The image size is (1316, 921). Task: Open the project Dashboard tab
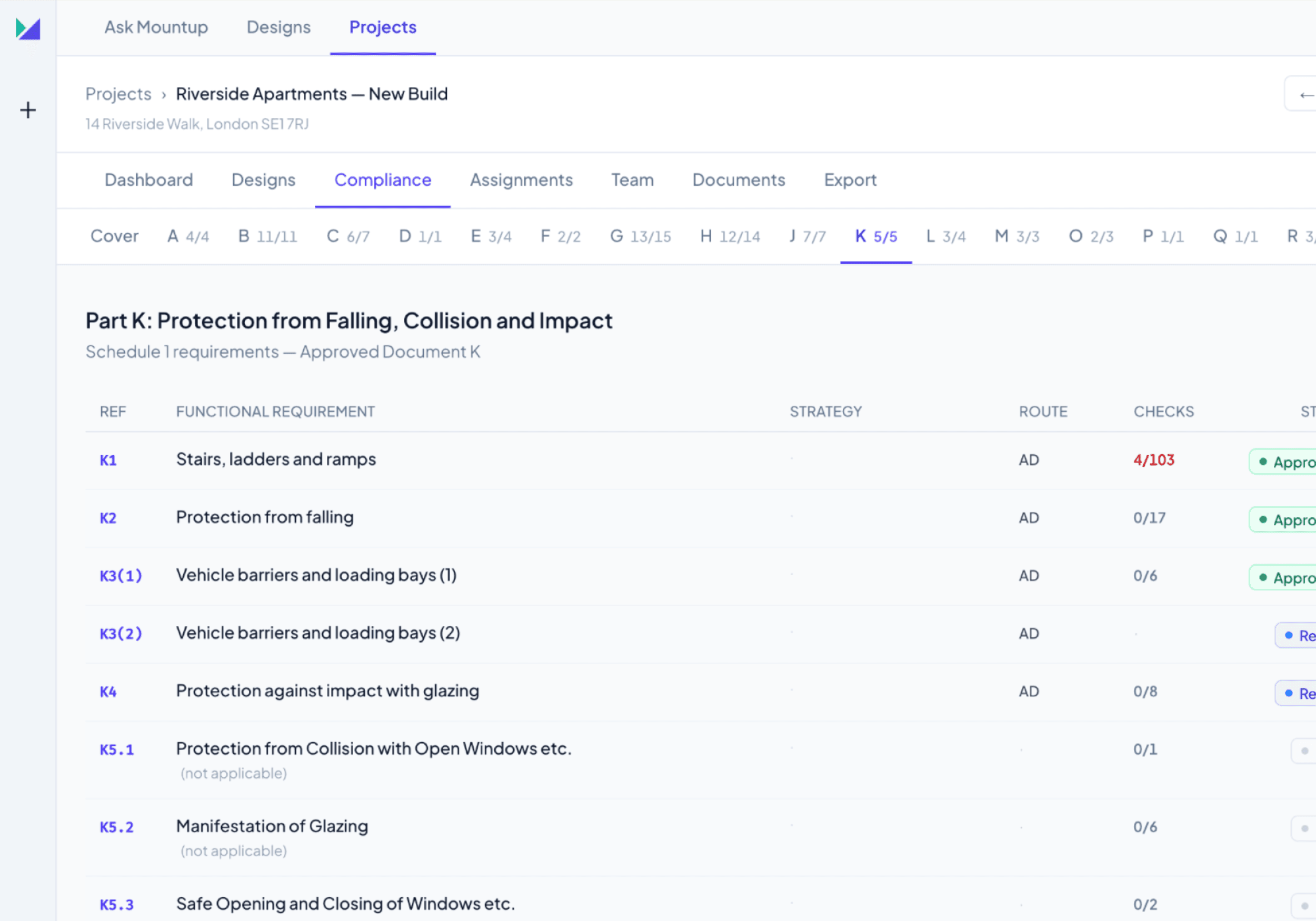pos(148,180)
